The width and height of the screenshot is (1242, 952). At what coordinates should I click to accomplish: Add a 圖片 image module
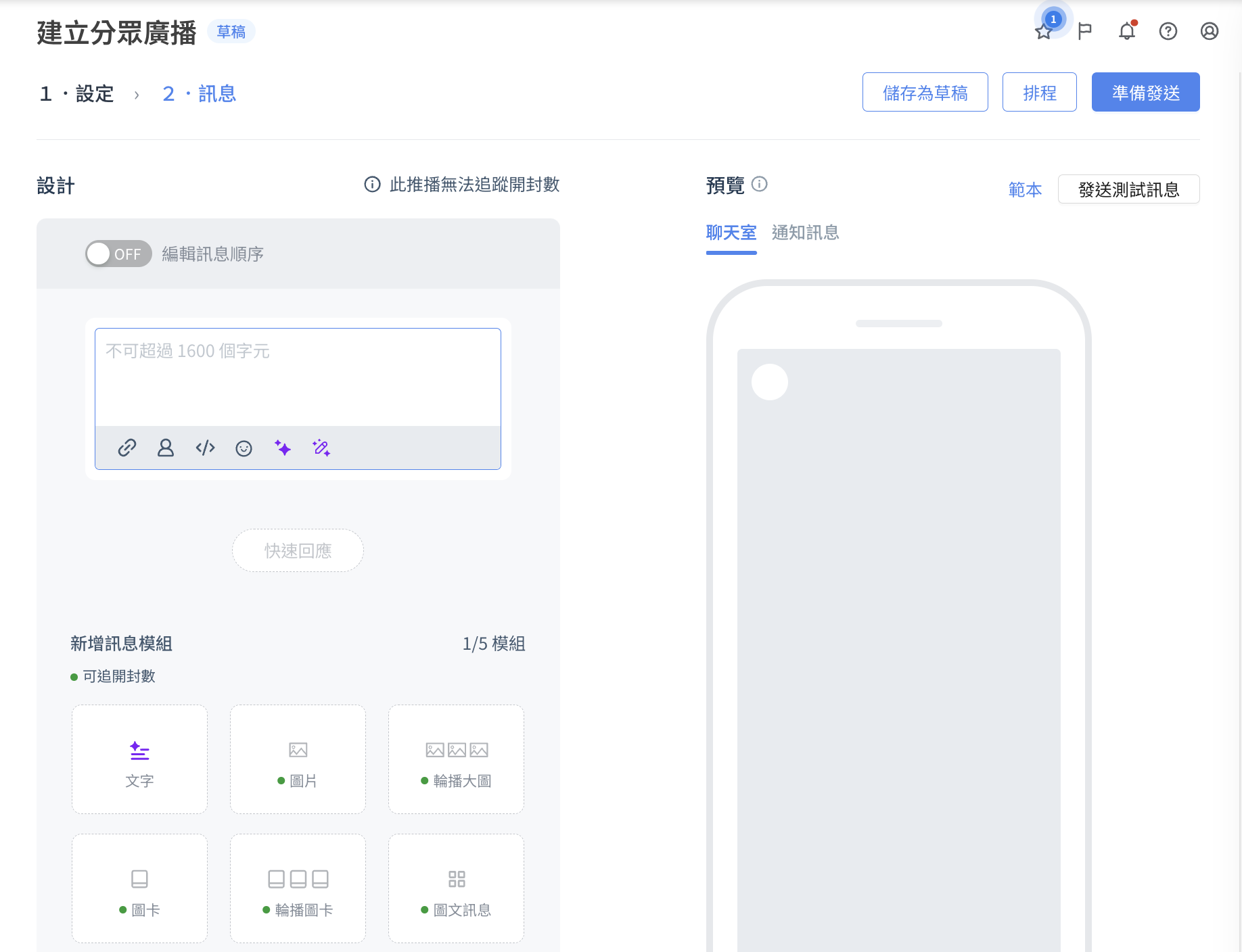pos(298,759)
